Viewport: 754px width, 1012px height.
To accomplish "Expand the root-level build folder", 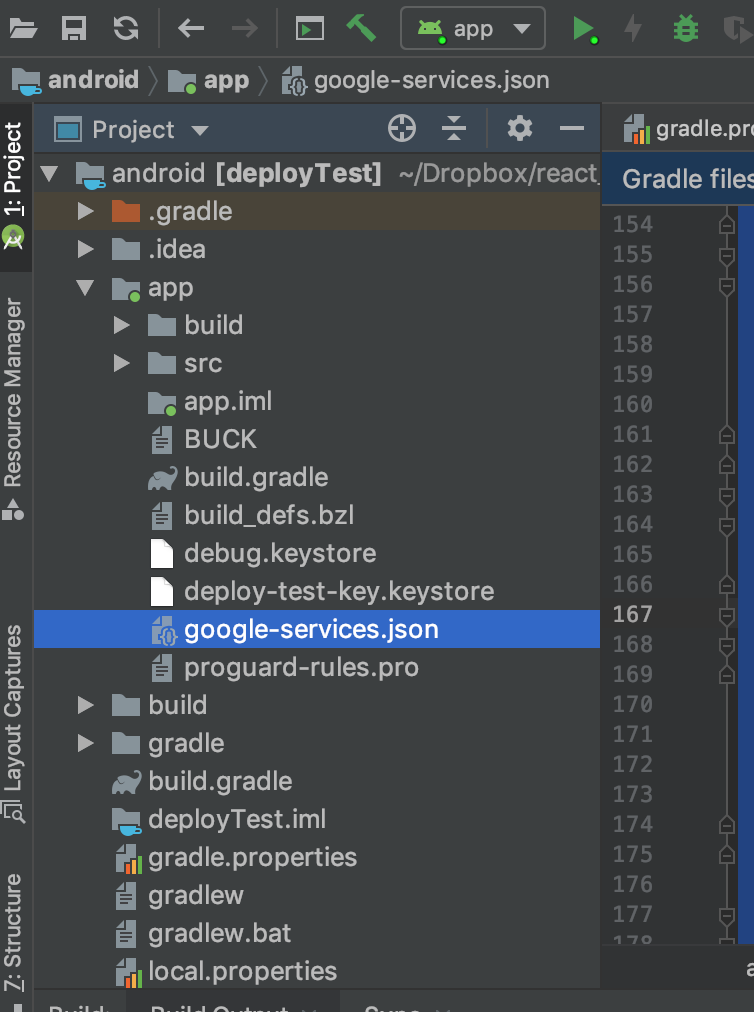I will pos(85,705).
